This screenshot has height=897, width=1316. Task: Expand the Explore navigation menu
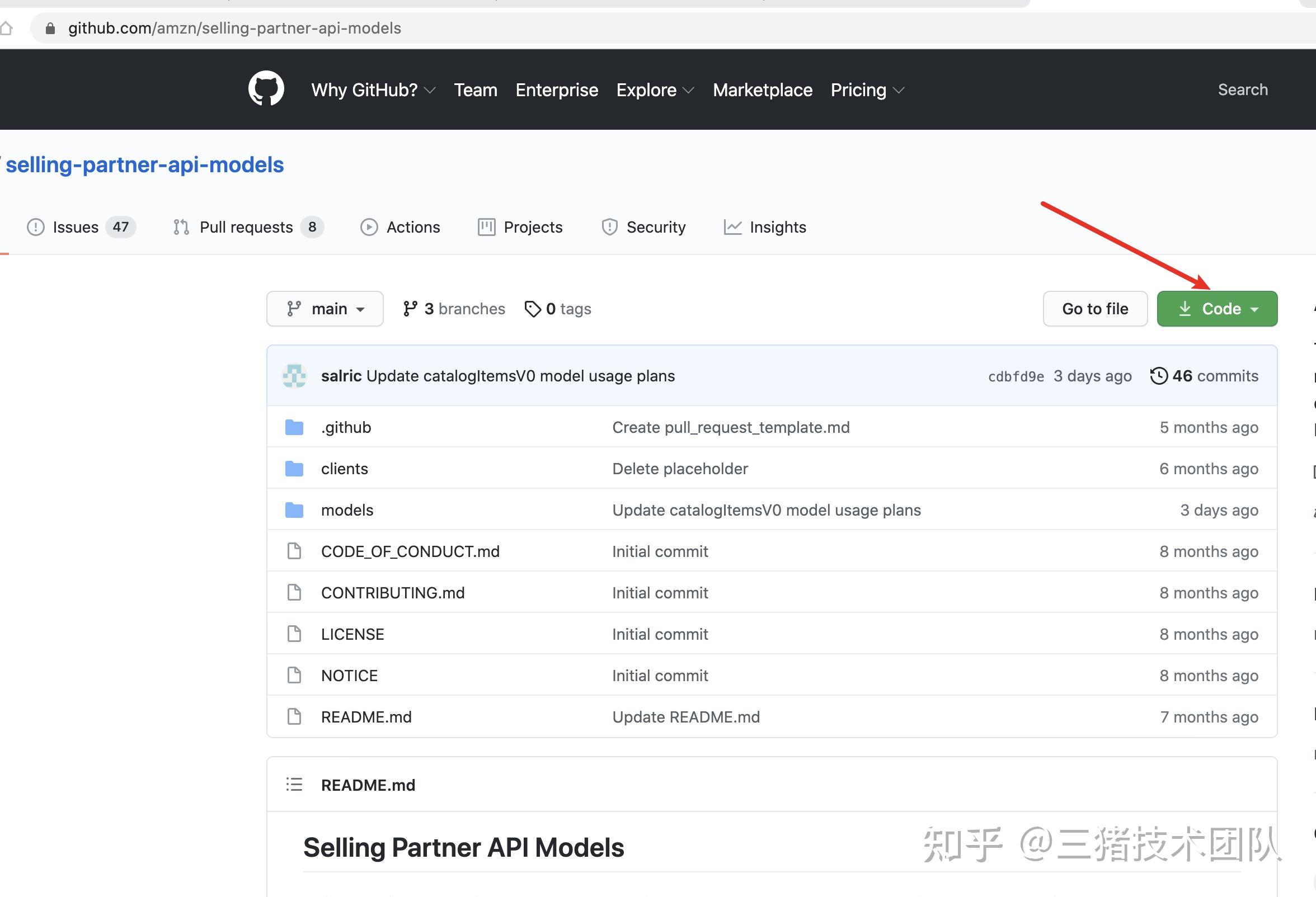(x=655, y=90)
